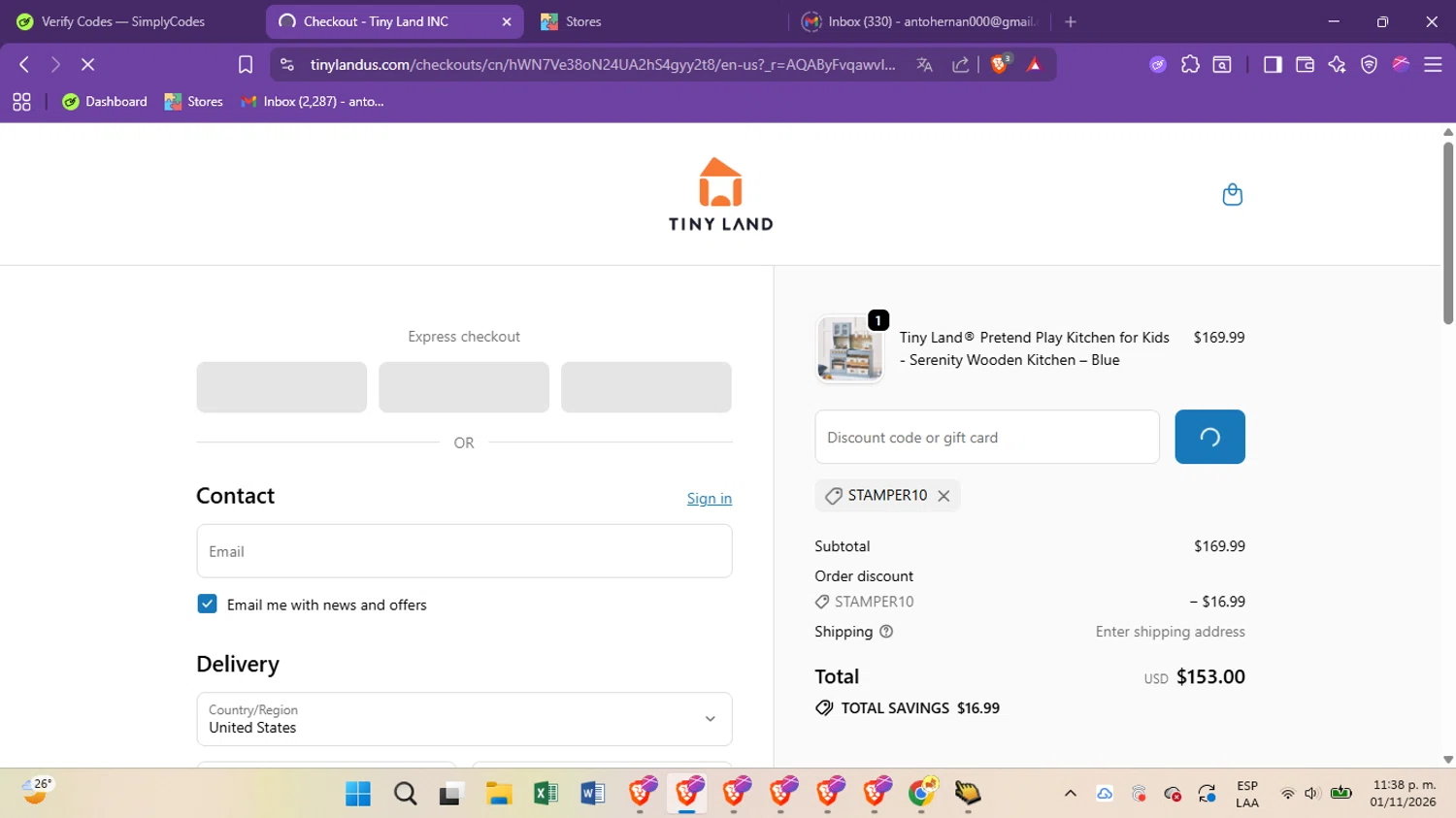Image resolution: width=1456 pixels, height=818 pixels.
Task: Open the Stores bookmark in bookmarks bar
Action: click(193, 102)
